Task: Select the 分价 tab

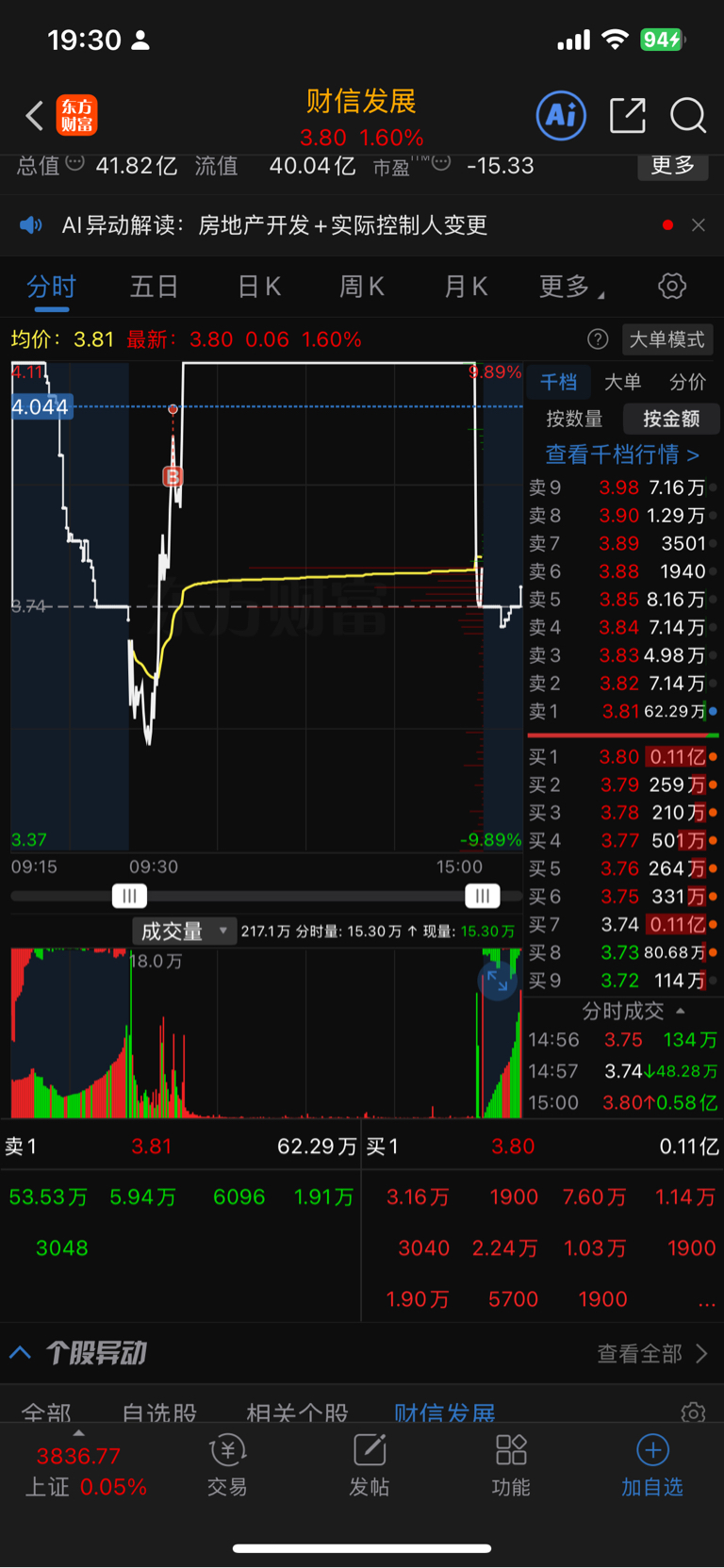Action: click(687, 382)
